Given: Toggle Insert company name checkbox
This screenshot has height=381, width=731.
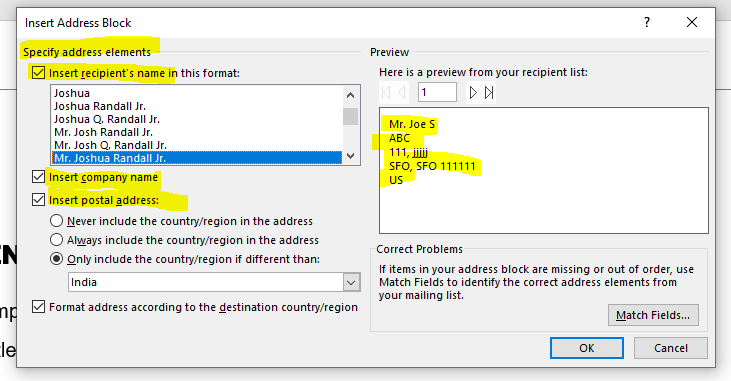Looking at the screenshot, I should [38, 177].
